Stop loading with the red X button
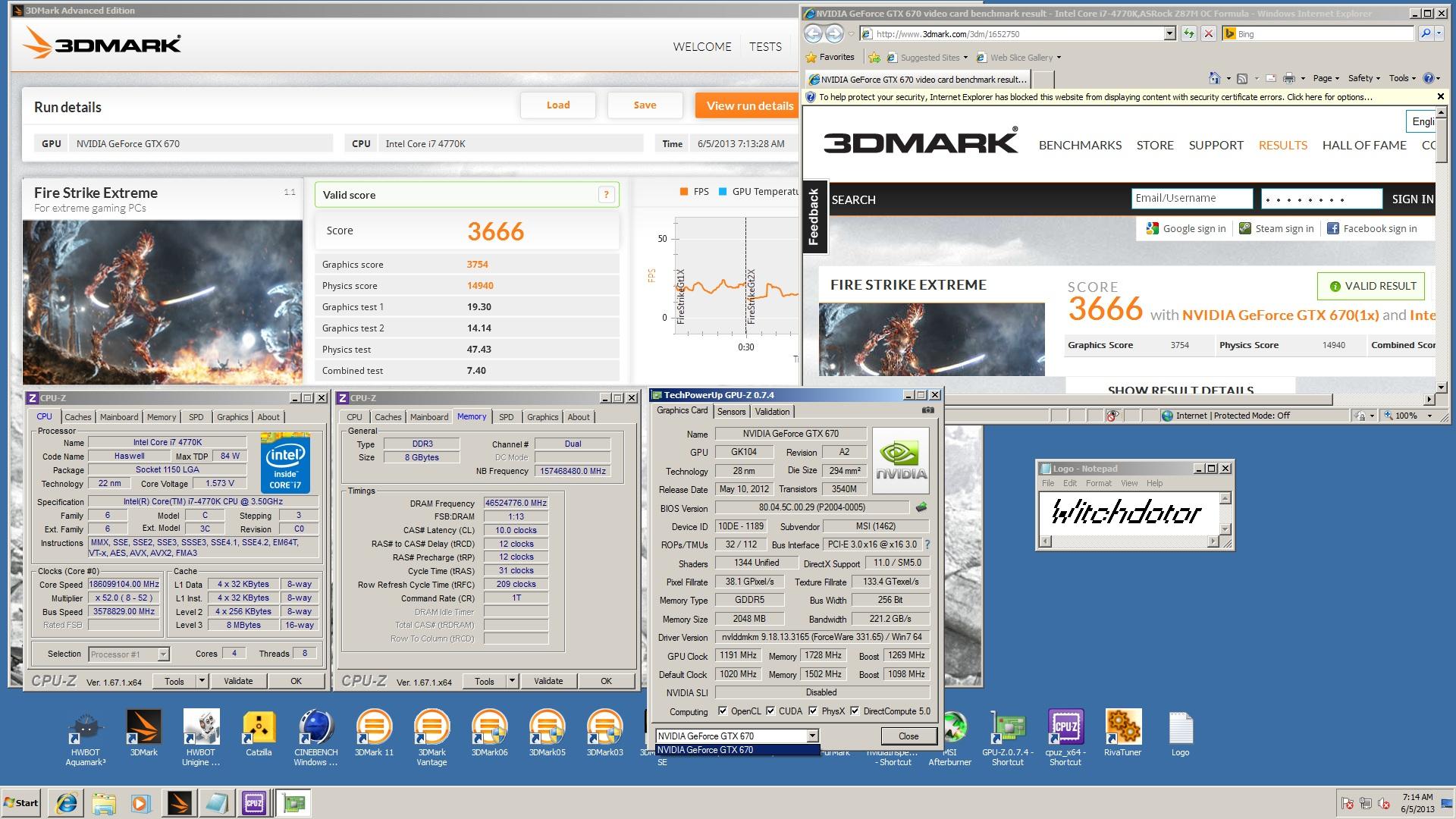This screenshot has height=819, width=1456. point(1209,33)
